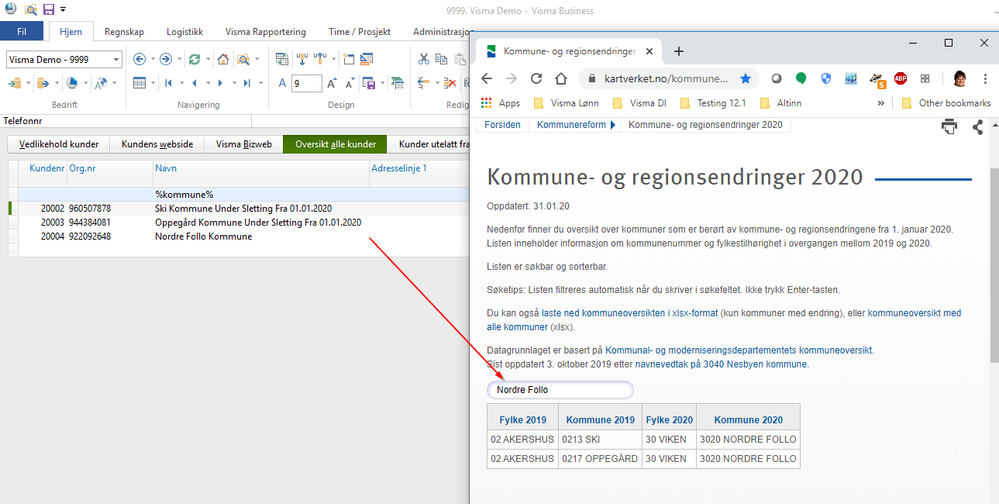Click the AdBlock Plus extension icon

pyautogui.click(x=900, y=78)
